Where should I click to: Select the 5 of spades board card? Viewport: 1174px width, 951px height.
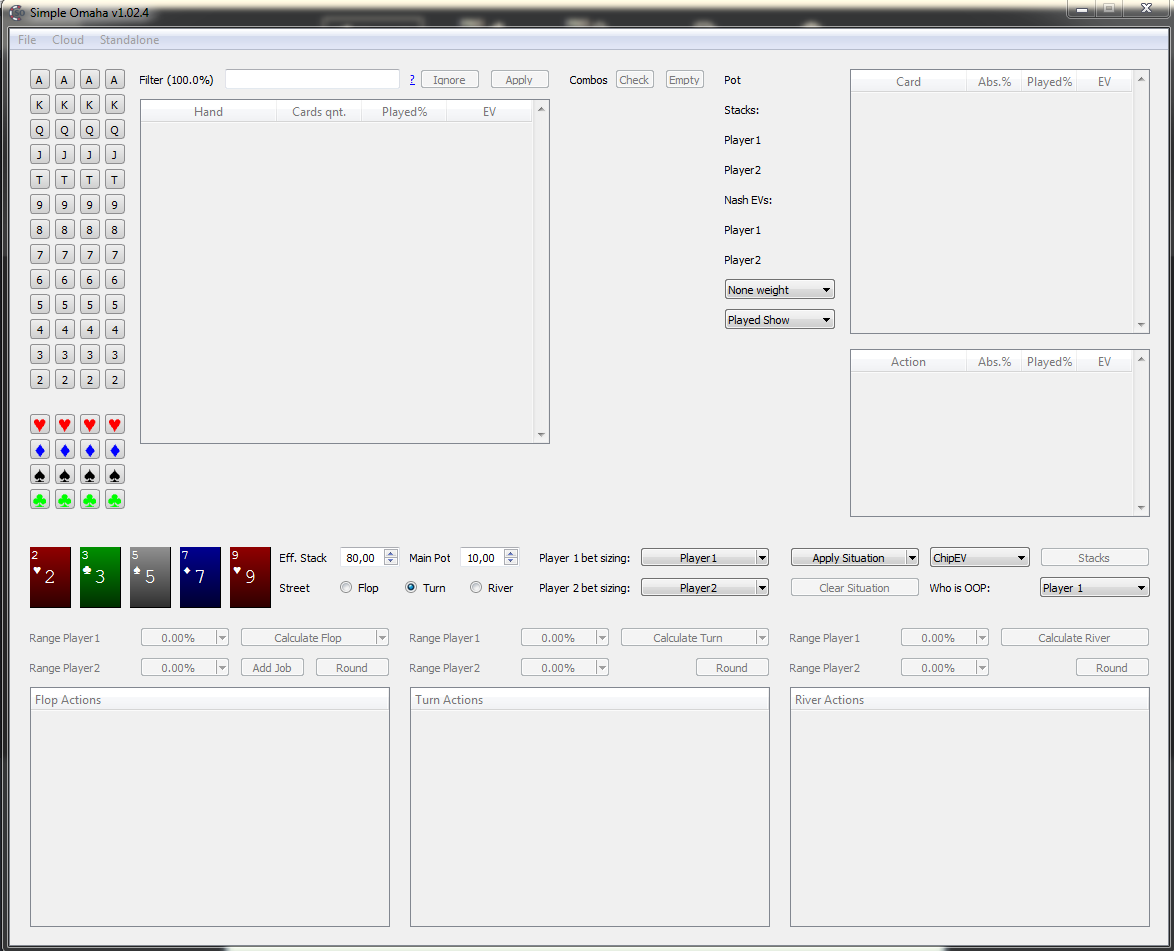pyautogui.click(x=150, y=577)
